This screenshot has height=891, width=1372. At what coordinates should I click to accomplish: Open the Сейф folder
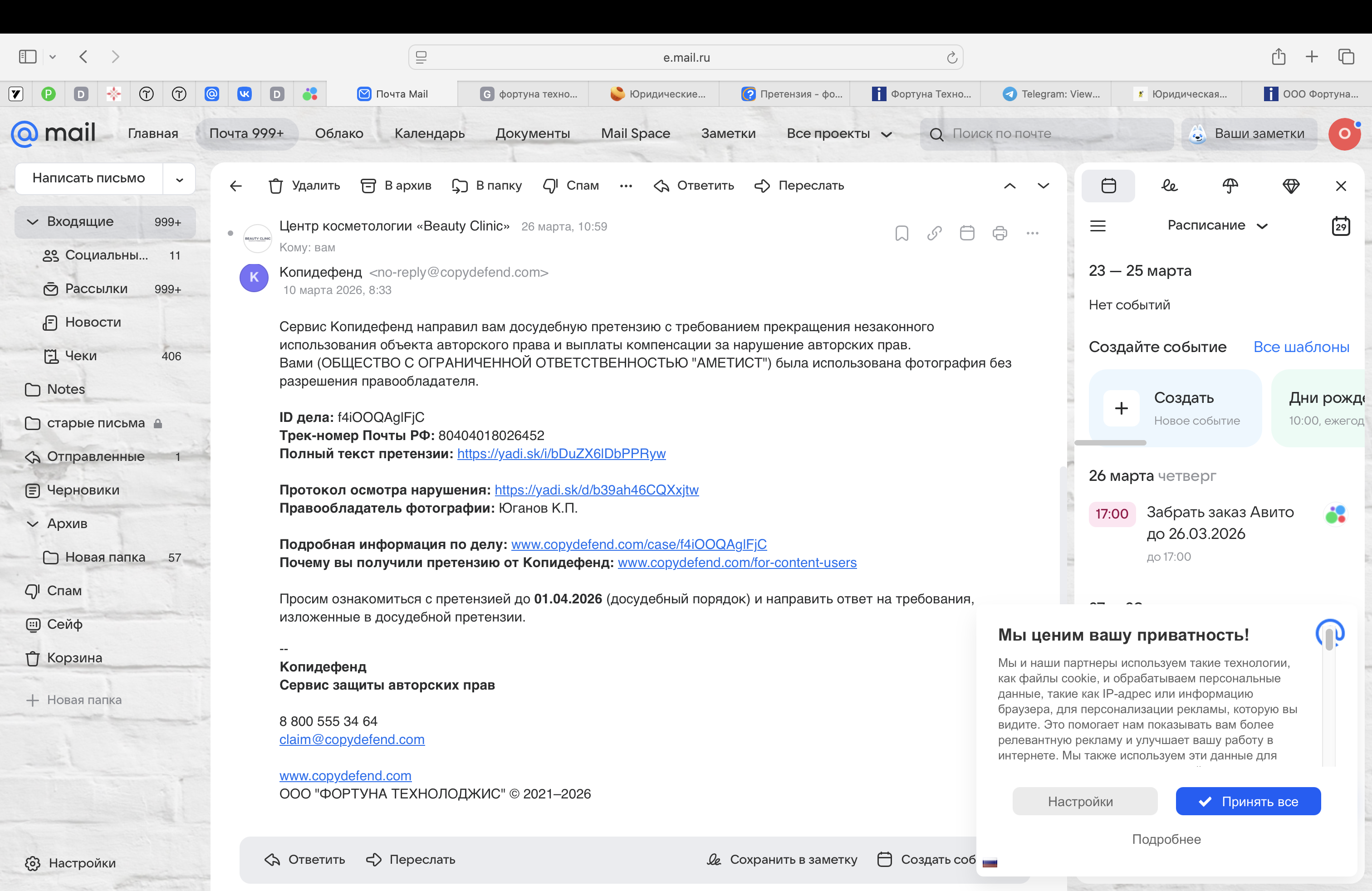pos(106,624)
